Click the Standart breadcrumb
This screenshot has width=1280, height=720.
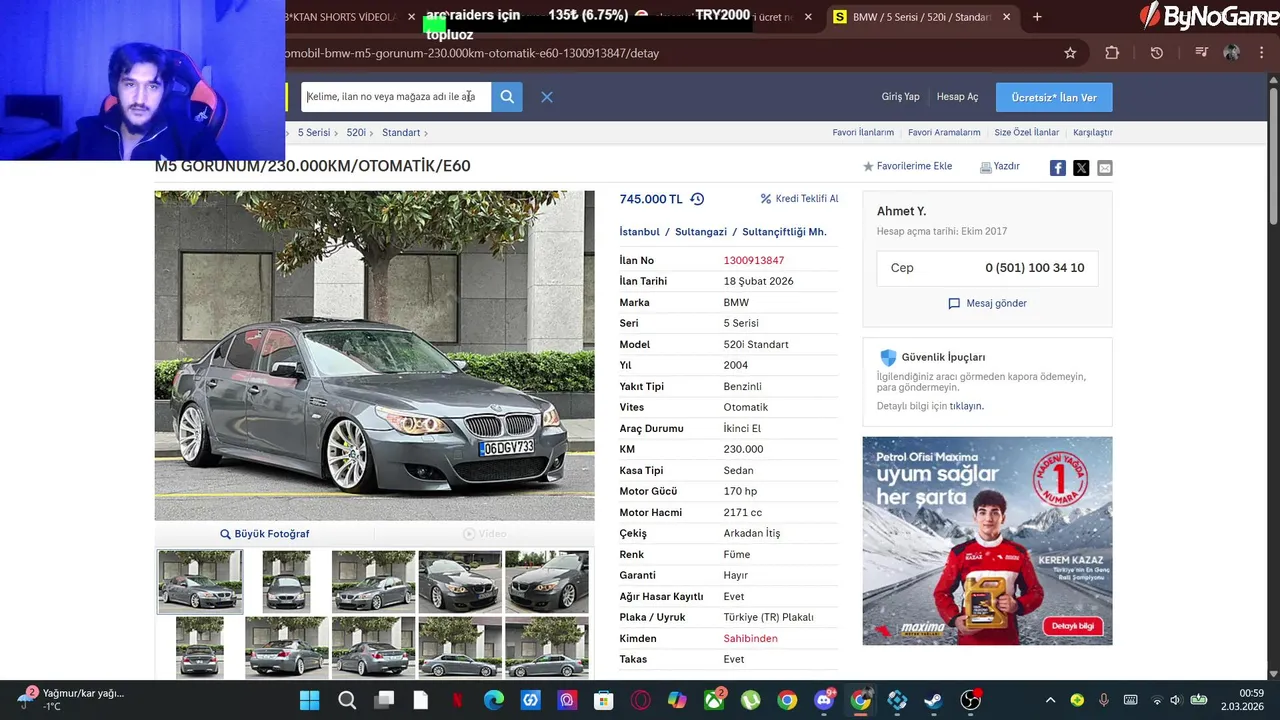401,132
